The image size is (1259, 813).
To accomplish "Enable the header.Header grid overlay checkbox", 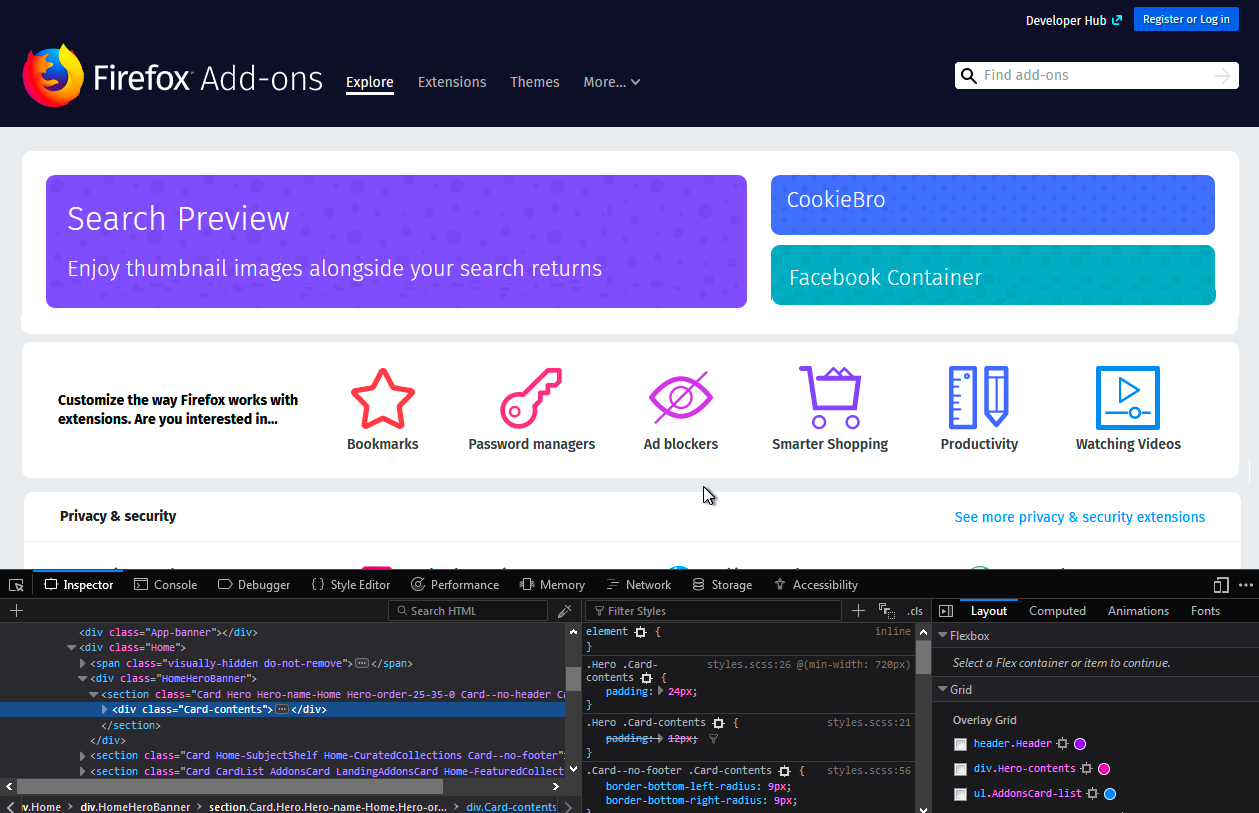I will (960, 744).
